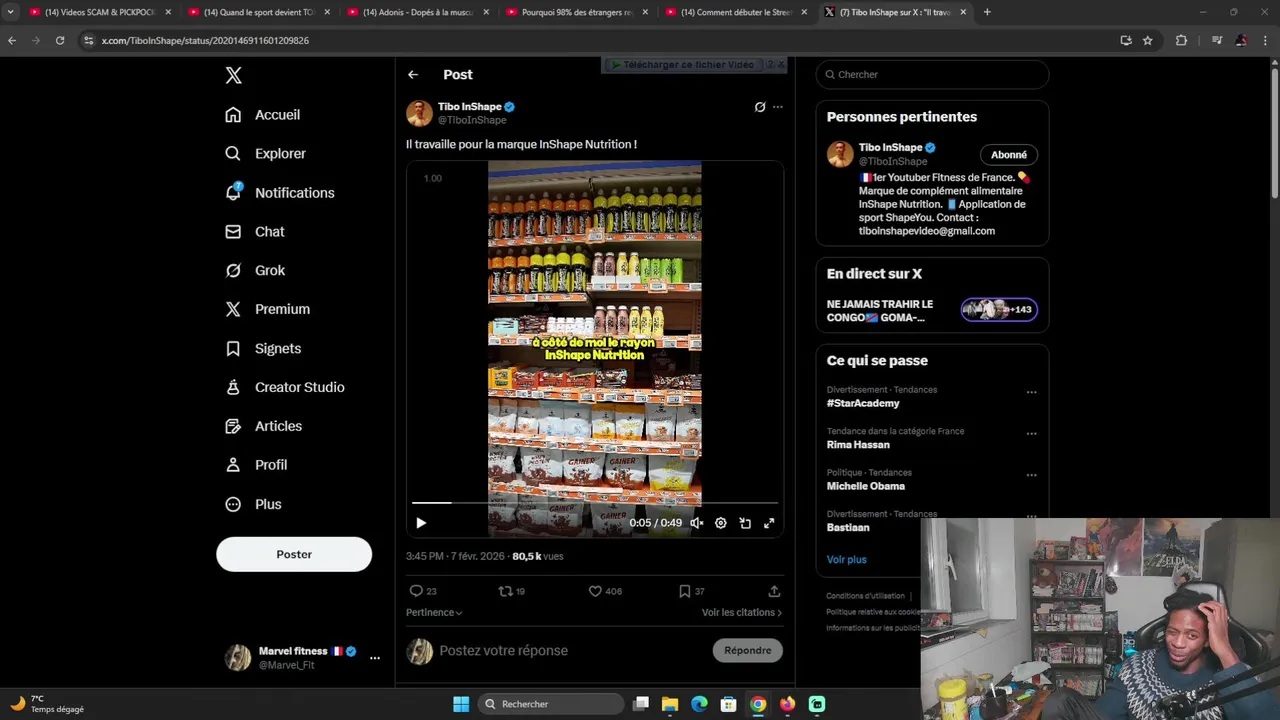Enter video fullscreen
Image resolution: width=1280 pixels, height=720 pixels.
[769, 523]
